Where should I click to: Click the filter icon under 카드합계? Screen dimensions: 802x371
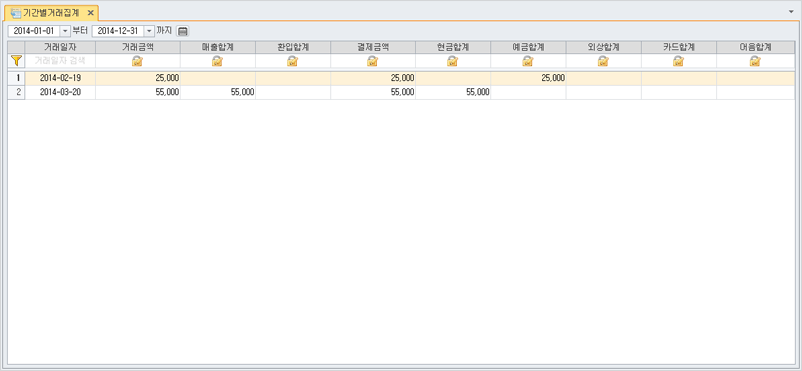pos(678,61)
